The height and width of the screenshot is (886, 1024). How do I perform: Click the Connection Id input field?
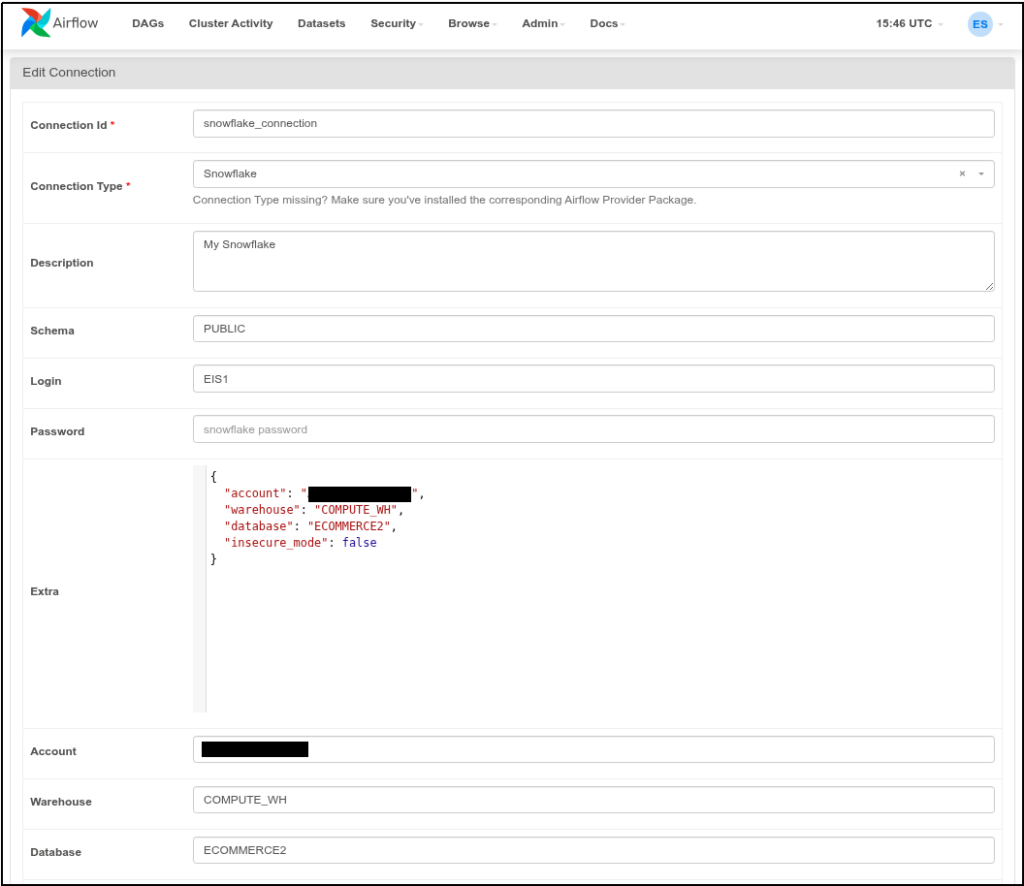(594, 123)
